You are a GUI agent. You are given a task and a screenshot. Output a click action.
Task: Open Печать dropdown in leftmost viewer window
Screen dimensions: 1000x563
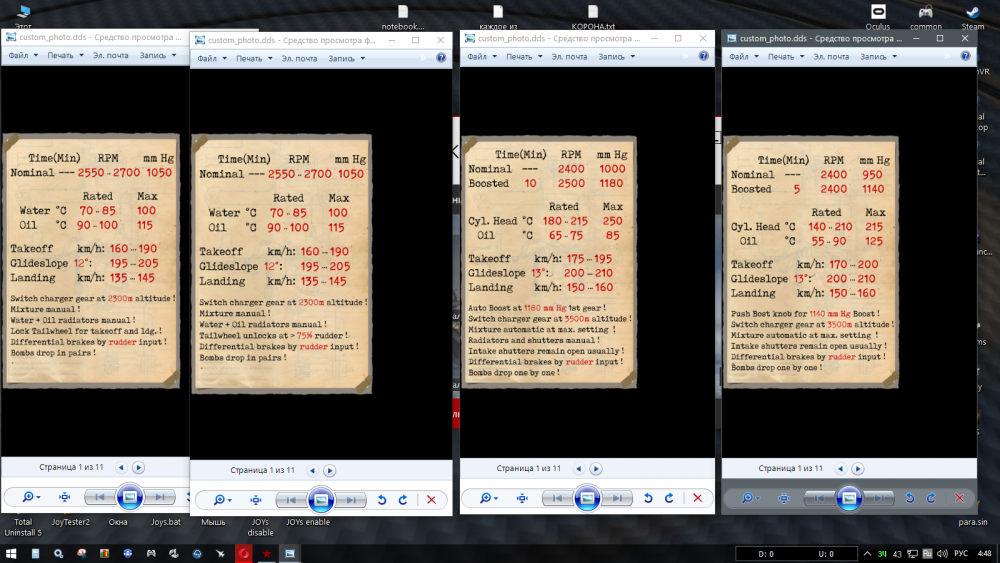(65, 55)
